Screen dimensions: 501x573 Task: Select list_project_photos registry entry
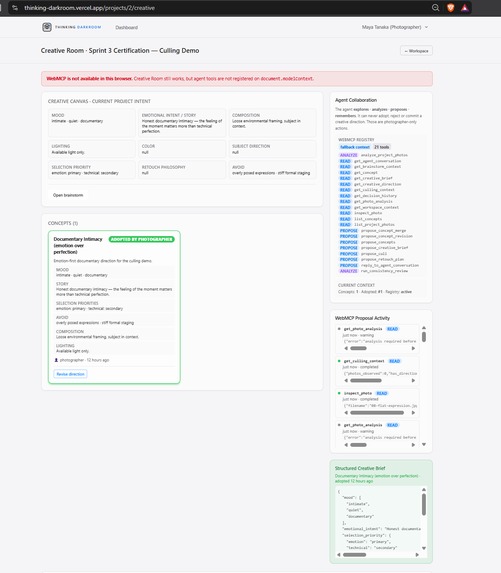click(x=374, y=225)
